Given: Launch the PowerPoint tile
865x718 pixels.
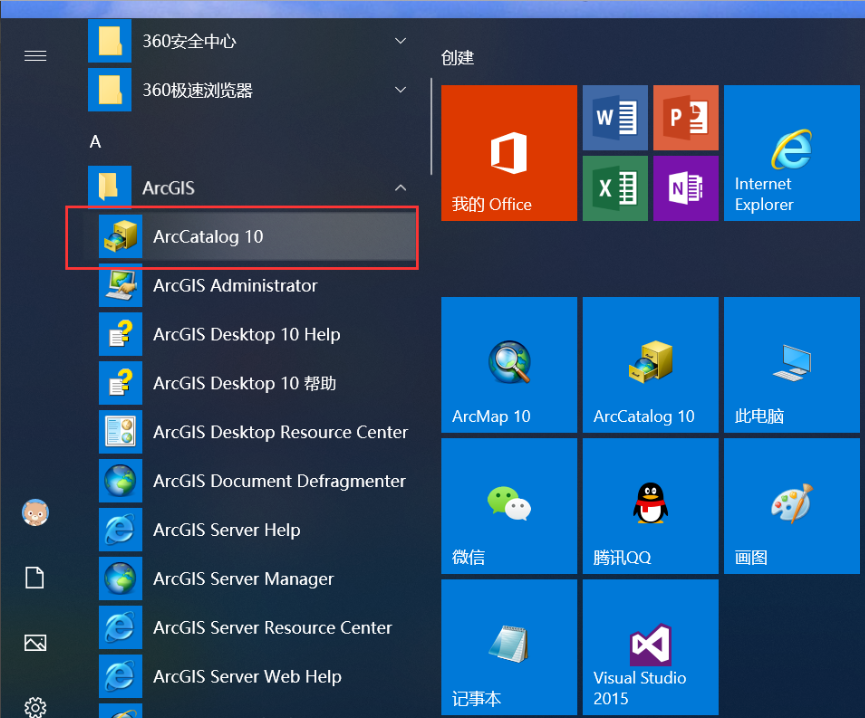Looking at the screenshot, I should point(686,117).
